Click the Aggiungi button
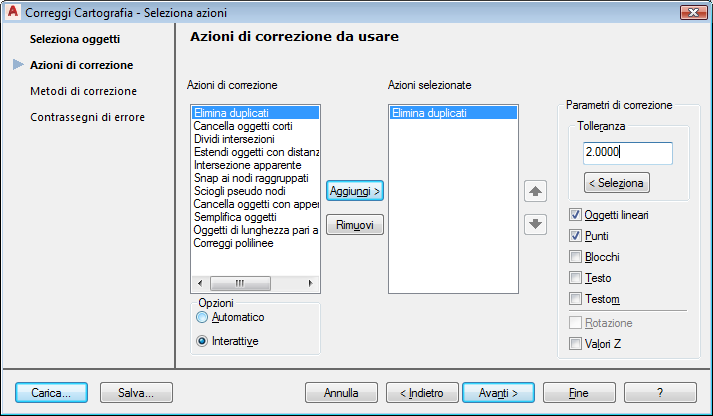This screenshot has width=713, height=416. (x=355, y=191)
